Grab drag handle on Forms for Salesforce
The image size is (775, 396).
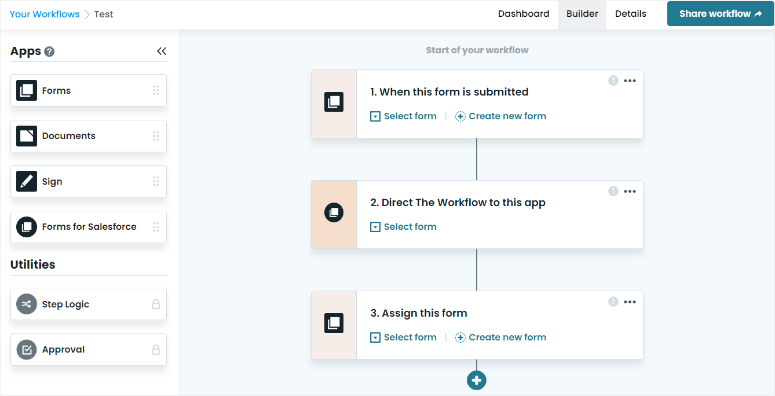(156, 227)
